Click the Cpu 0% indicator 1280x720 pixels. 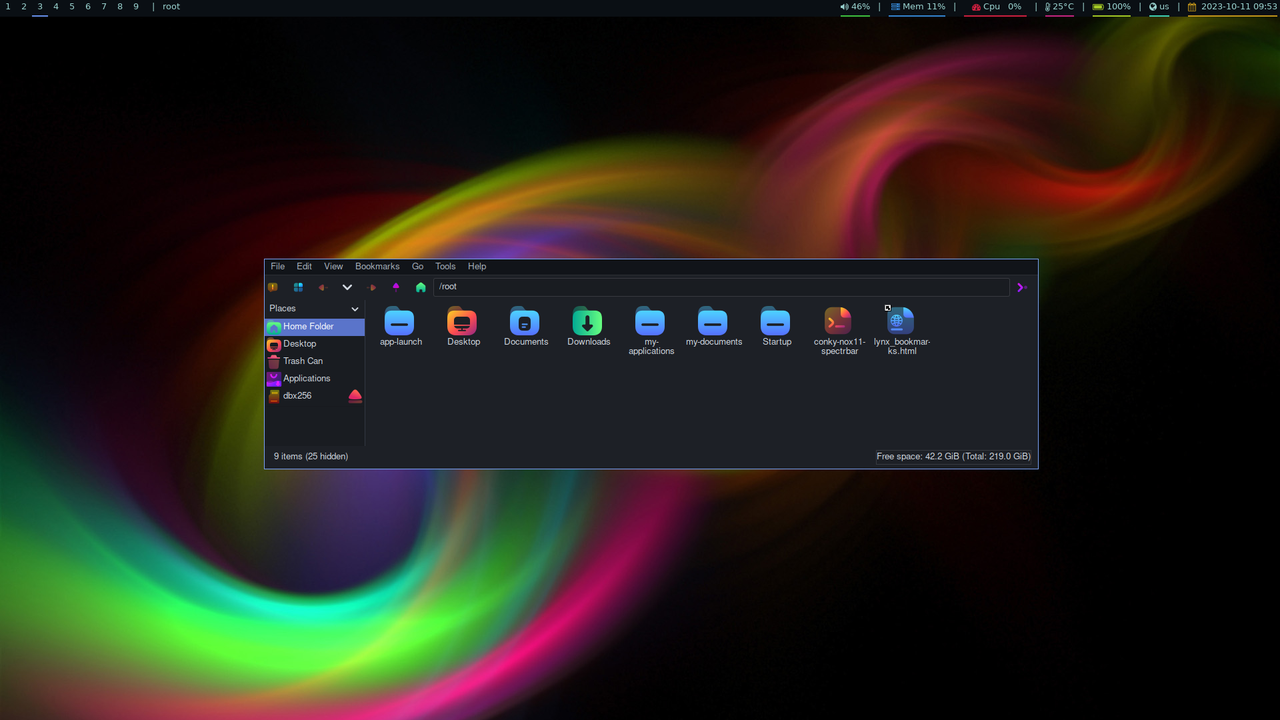click(996, 7)
